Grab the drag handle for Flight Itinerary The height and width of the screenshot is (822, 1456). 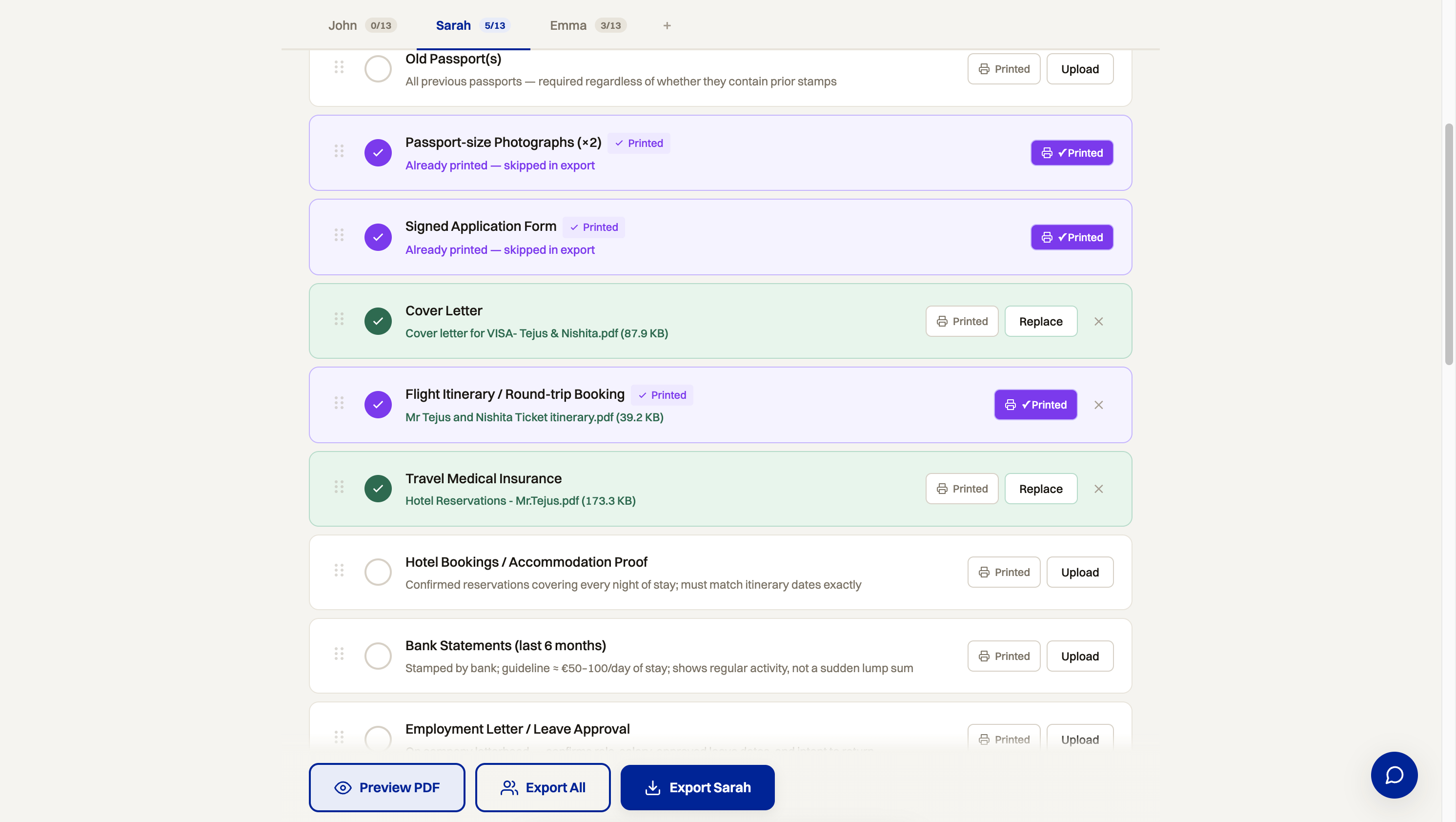point(339,403)
